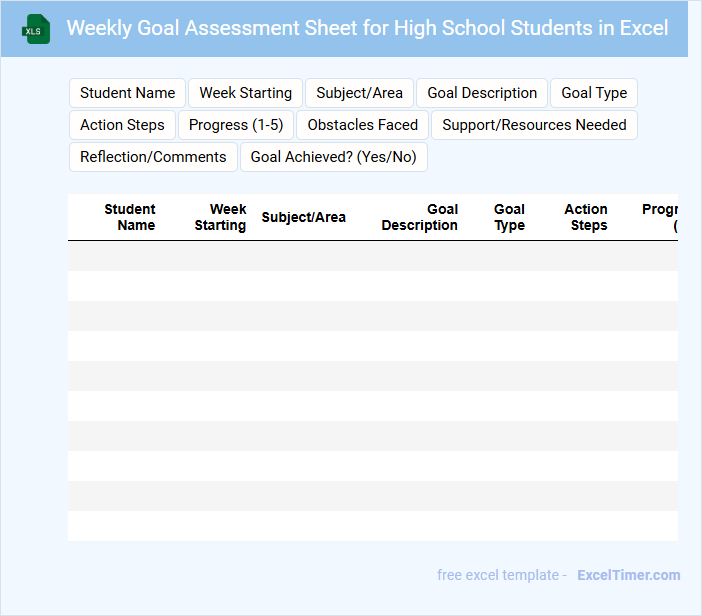Click the Support/Resources Needed tag
This screenshot has height=616, width=702.
534,125
